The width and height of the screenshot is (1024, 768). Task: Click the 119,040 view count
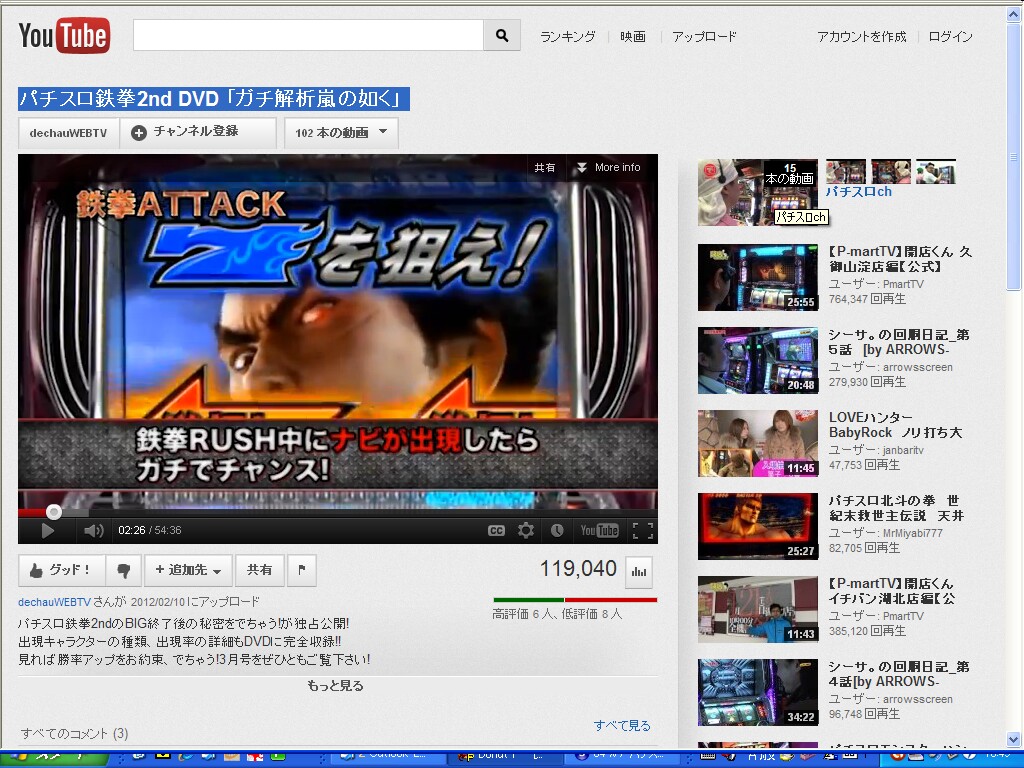click(578, 568)
